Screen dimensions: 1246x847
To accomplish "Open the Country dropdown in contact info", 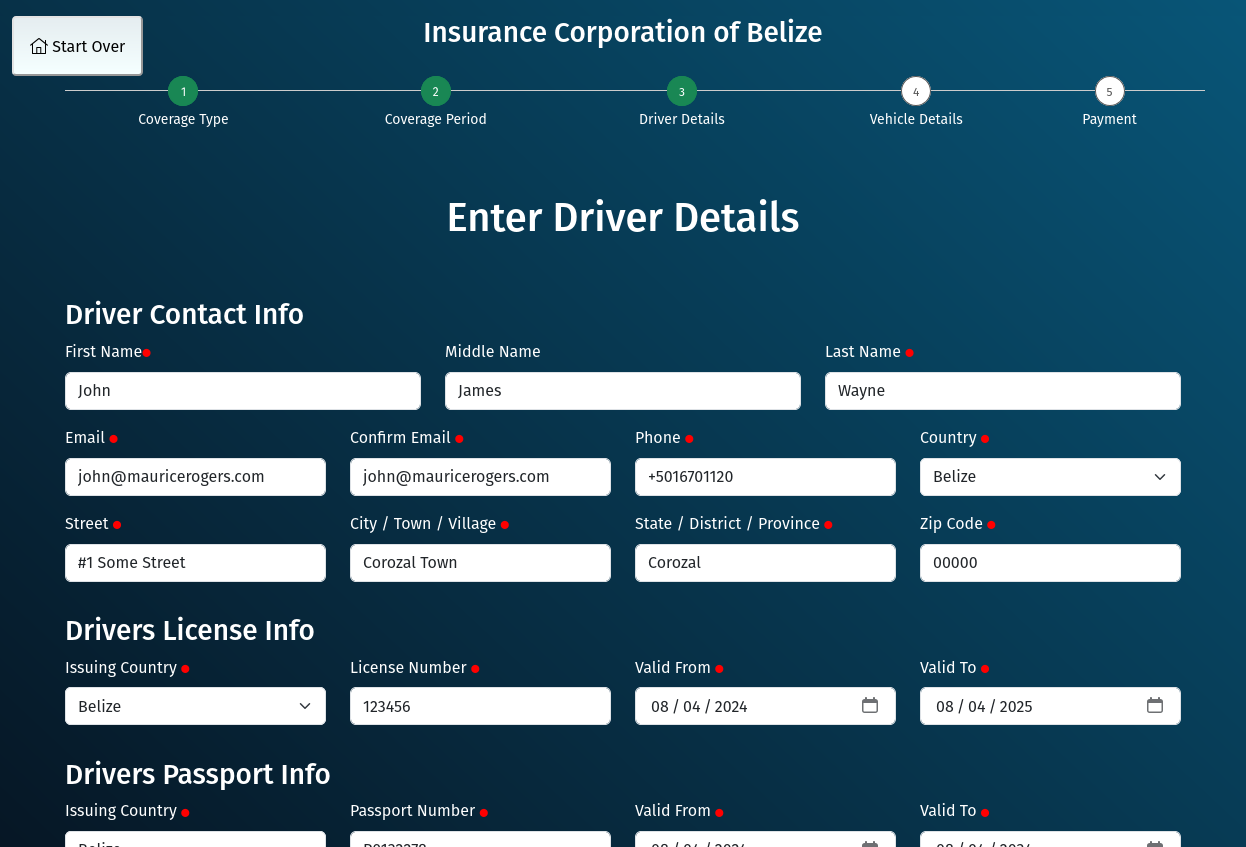I will pyautogui.click(x=1050, y=477).
